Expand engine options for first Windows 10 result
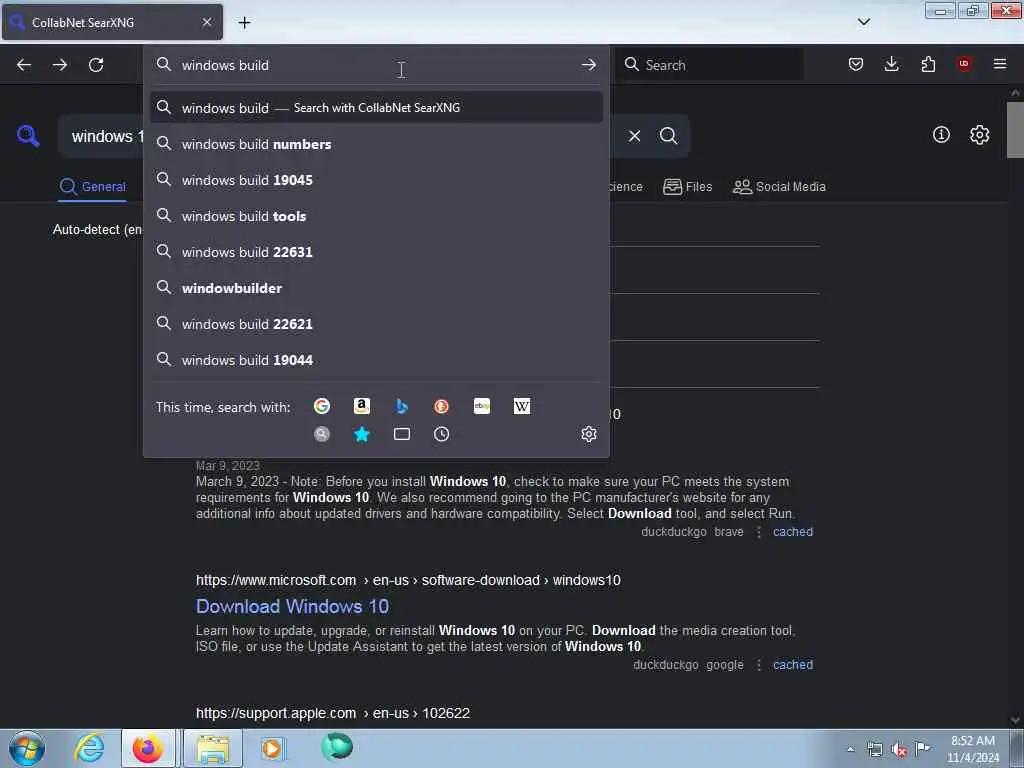This screenshot has height=768, width=1024. 759,532
